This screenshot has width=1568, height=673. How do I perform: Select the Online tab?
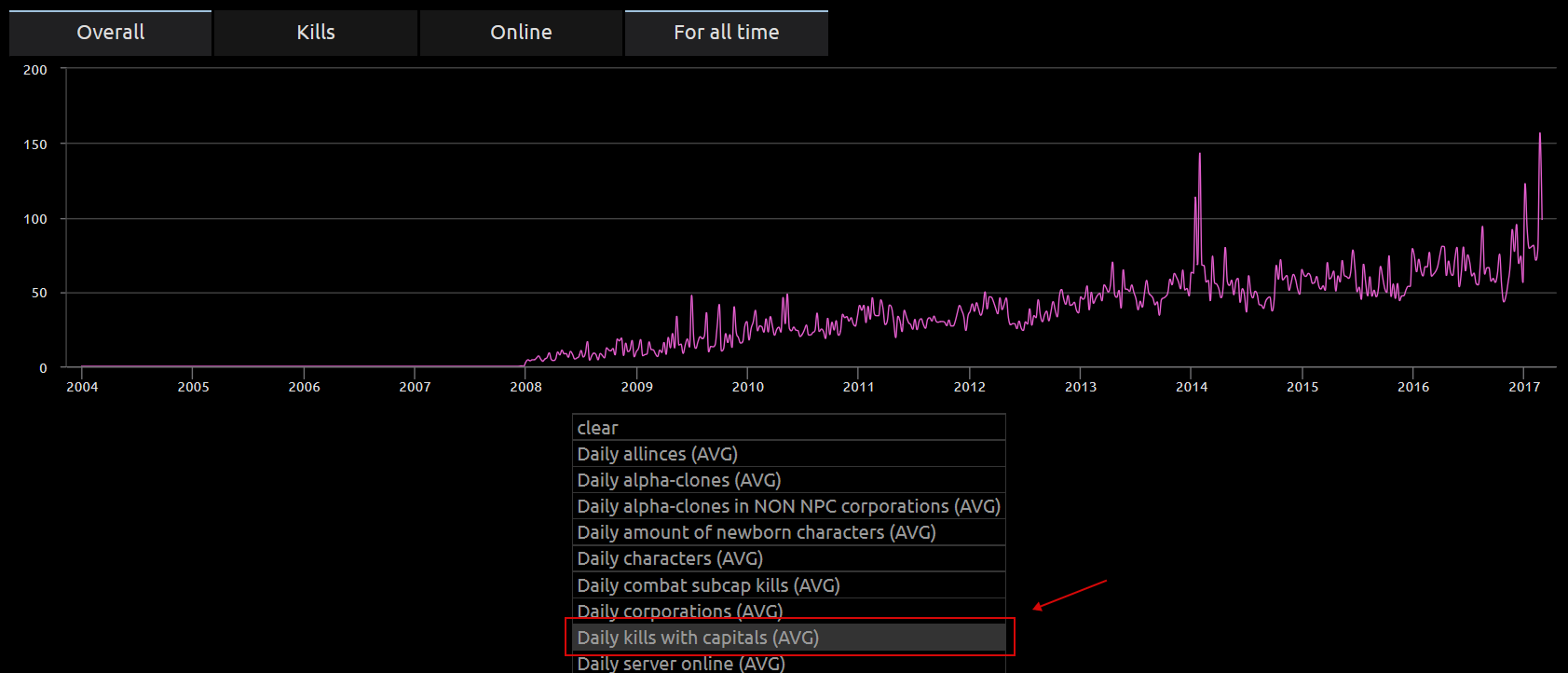pos(521,33)
